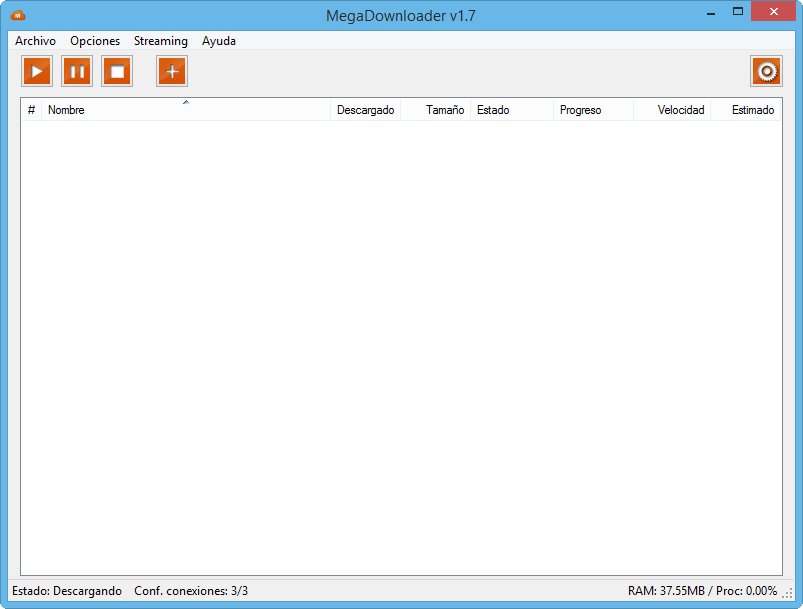This screenshot has width=803, height=609.
Task: Start downloads with the orange play button
Action: click(x=37, y=71)
